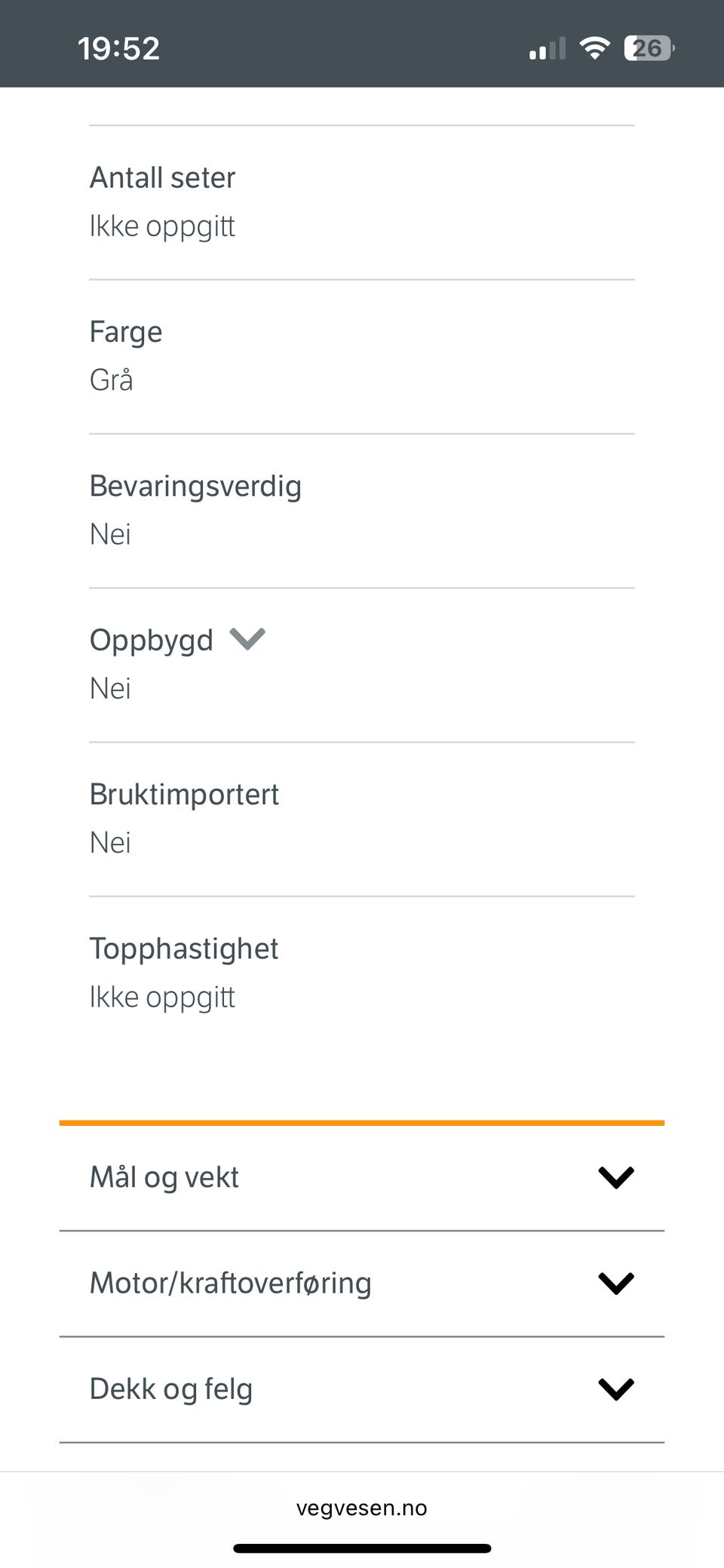Open the Motor/kraftoverføring section title
Image resolution: width=724 pixels, height=1568 pixels.
pyautogui.click(x=230, y=1283)
